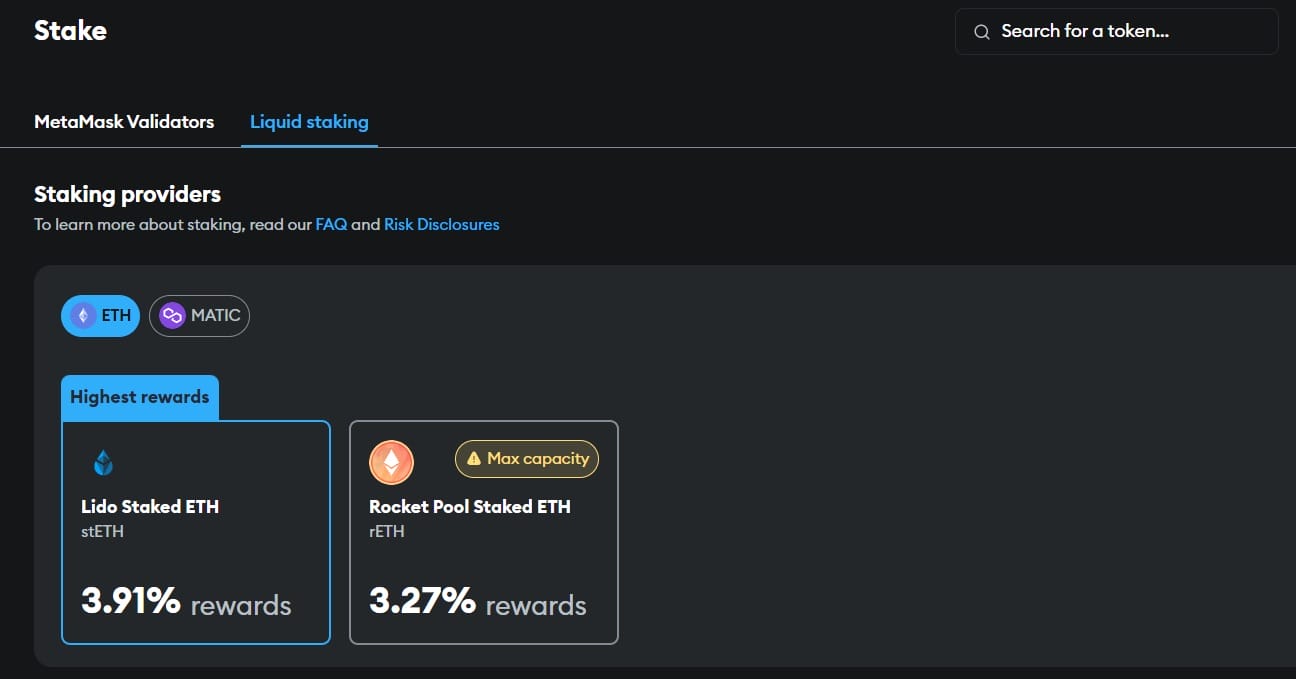Toggle the Max capacity indicator on Rocket Pool
The image size is (1296, 679).
coord(527,458)
